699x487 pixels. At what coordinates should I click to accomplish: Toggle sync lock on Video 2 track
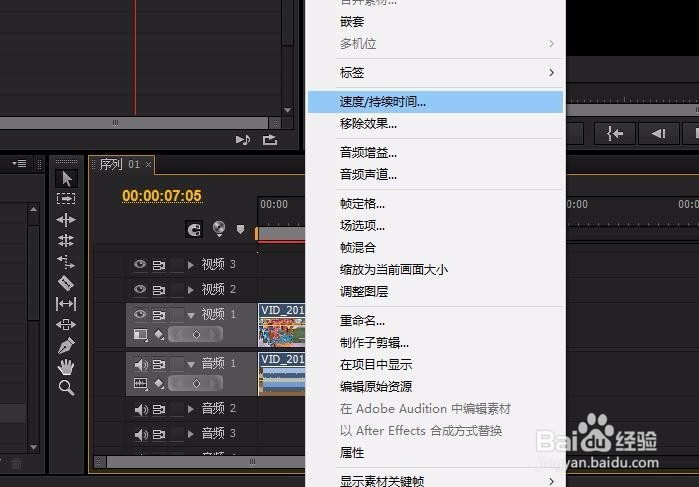(x=159, y=290)
